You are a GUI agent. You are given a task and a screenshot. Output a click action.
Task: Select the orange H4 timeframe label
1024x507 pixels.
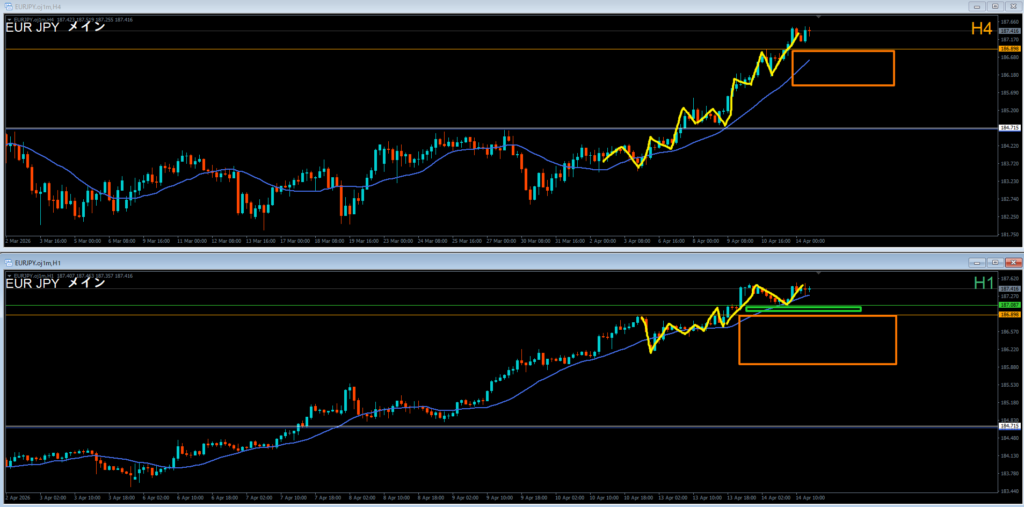click(982, 28)
